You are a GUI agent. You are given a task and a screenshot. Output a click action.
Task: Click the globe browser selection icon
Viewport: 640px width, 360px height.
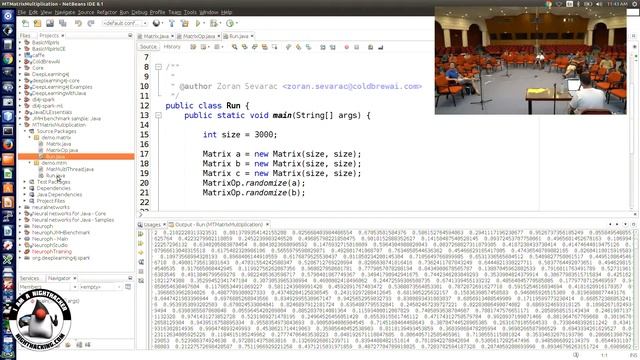coord(156,23)
